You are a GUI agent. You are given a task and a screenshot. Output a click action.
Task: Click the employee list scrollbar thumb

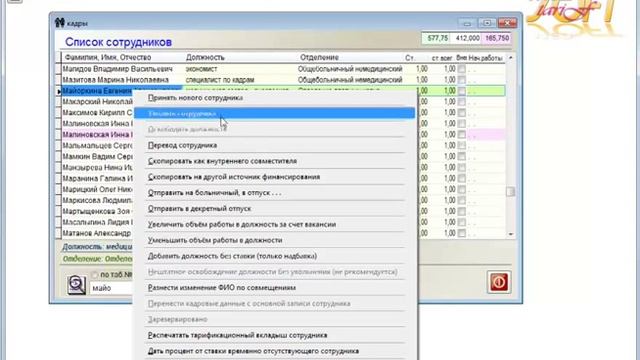(x=510, y=191)
